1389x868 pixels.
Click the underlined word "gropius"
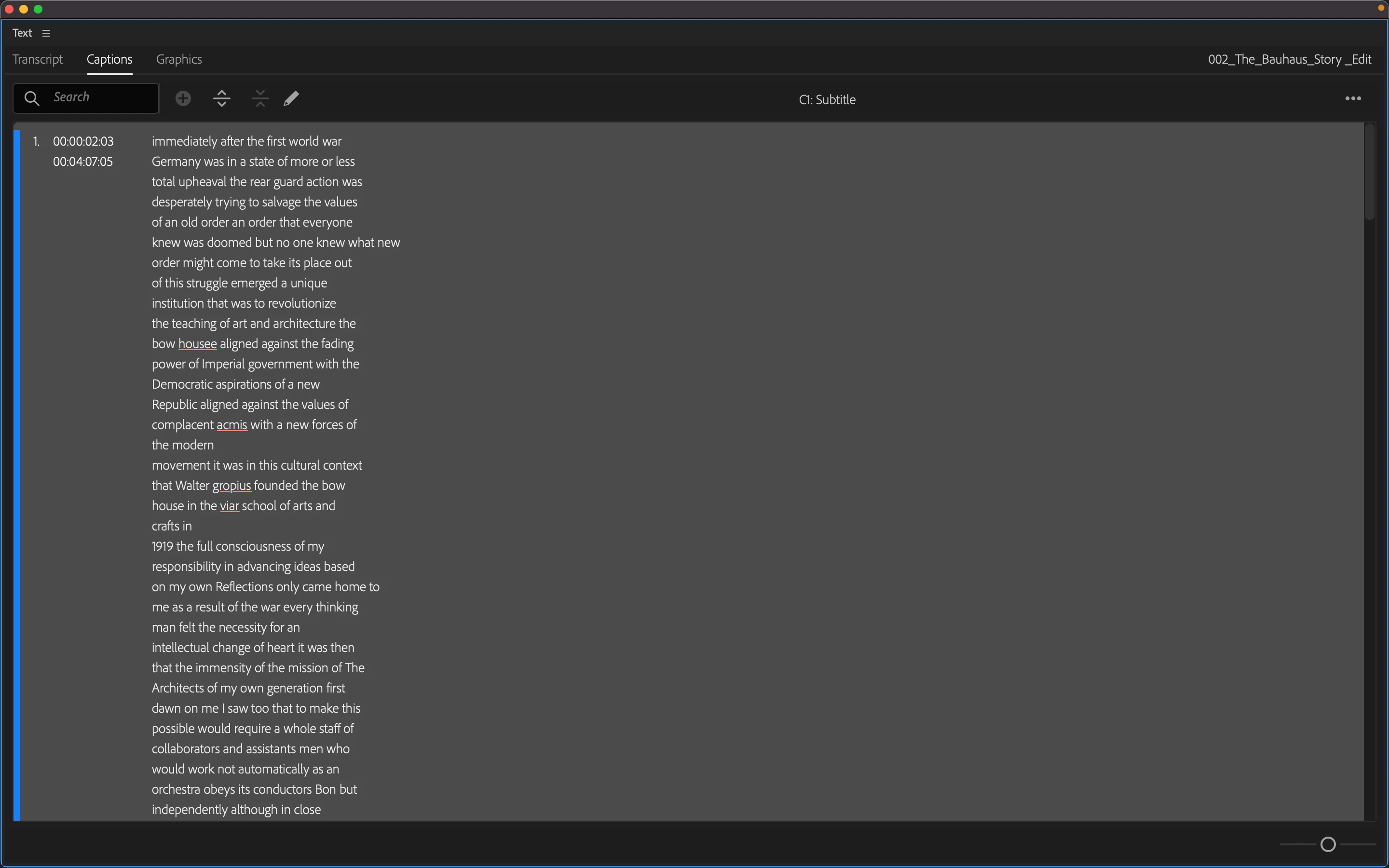tap(231, 486)
